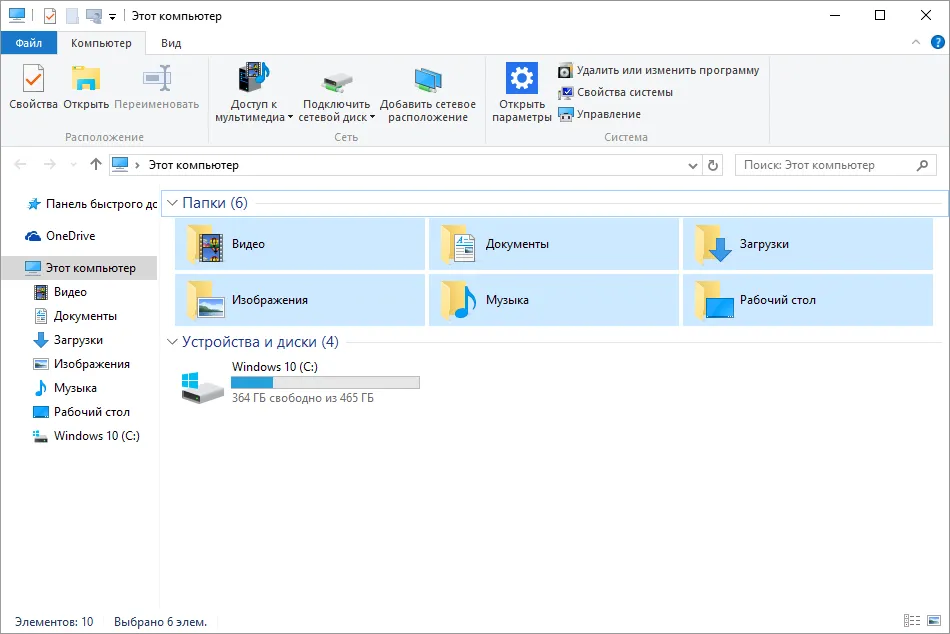Open Документы in the navigation tree
950x634 pixels.
pos(75,316)
